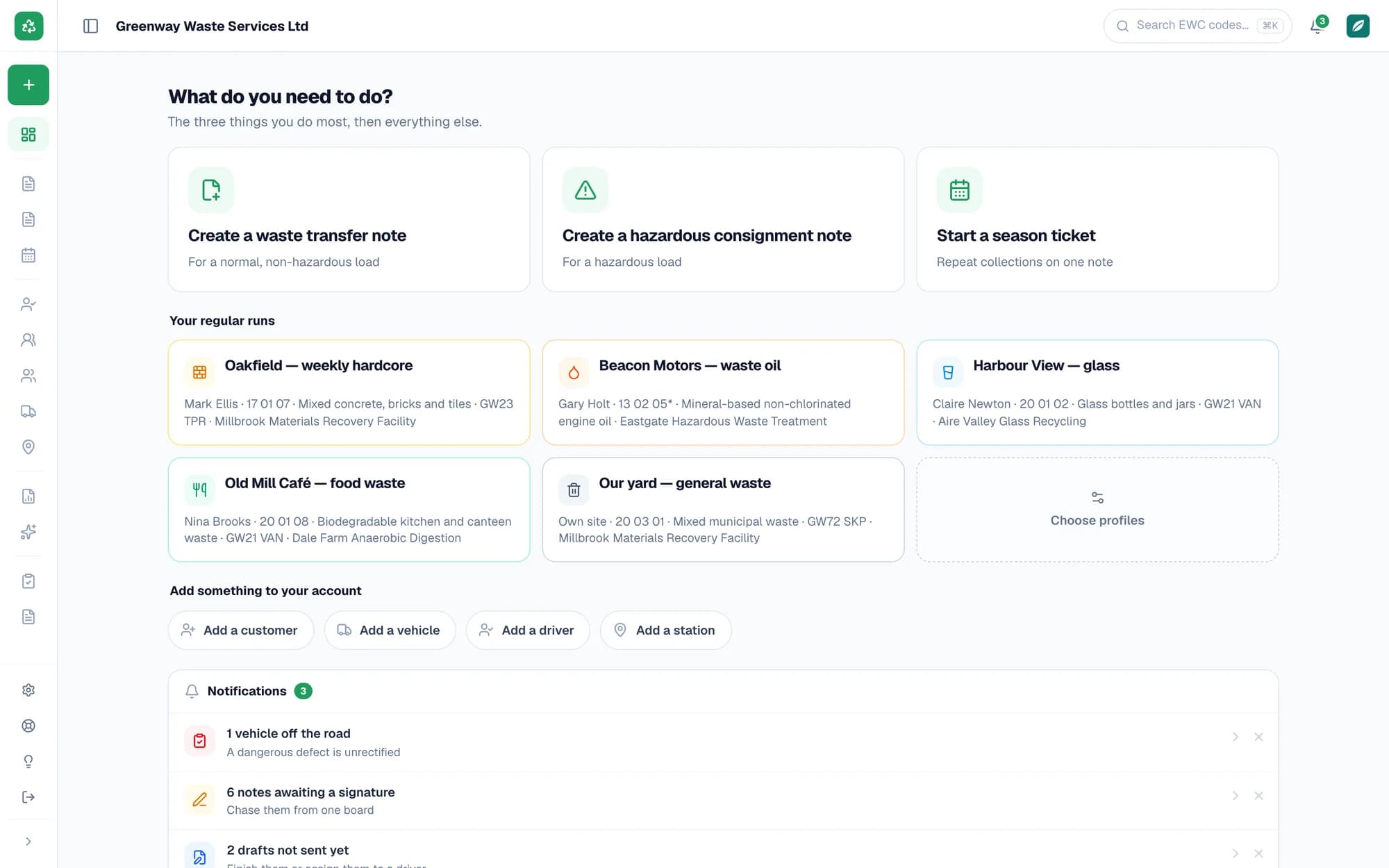Dismiss the '1 vehicle off the road' notification

(1258, 737)
